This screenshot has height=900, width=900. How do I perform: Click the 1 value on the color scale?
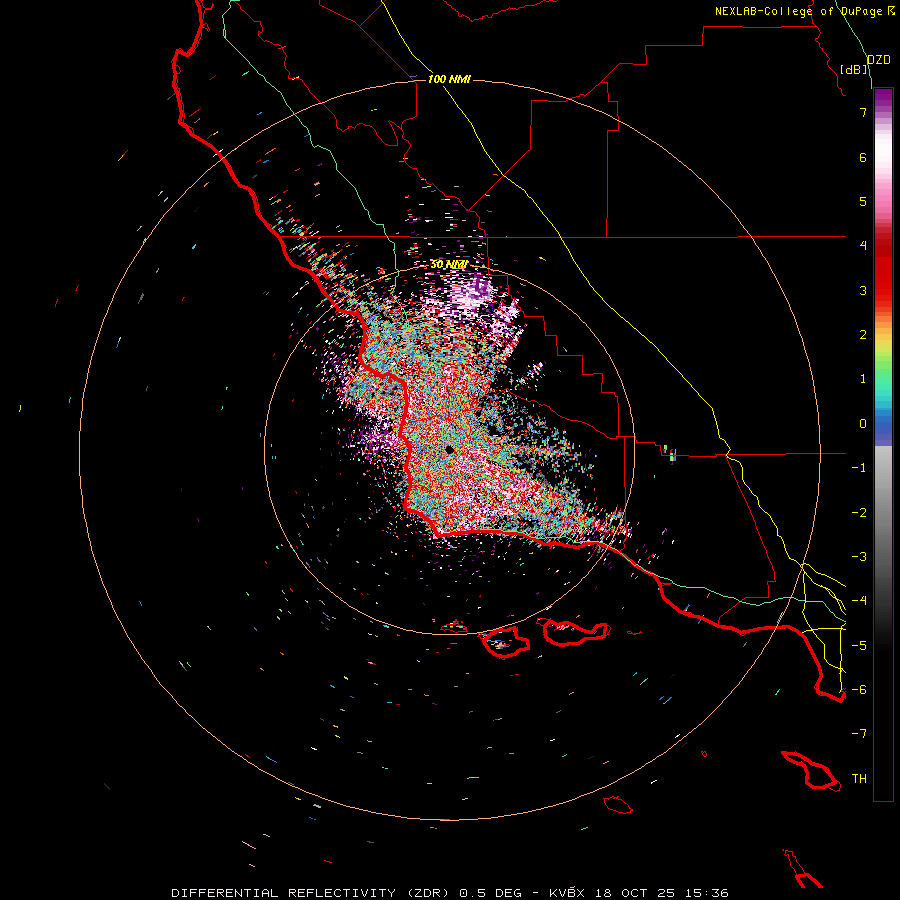coord(863,379)
